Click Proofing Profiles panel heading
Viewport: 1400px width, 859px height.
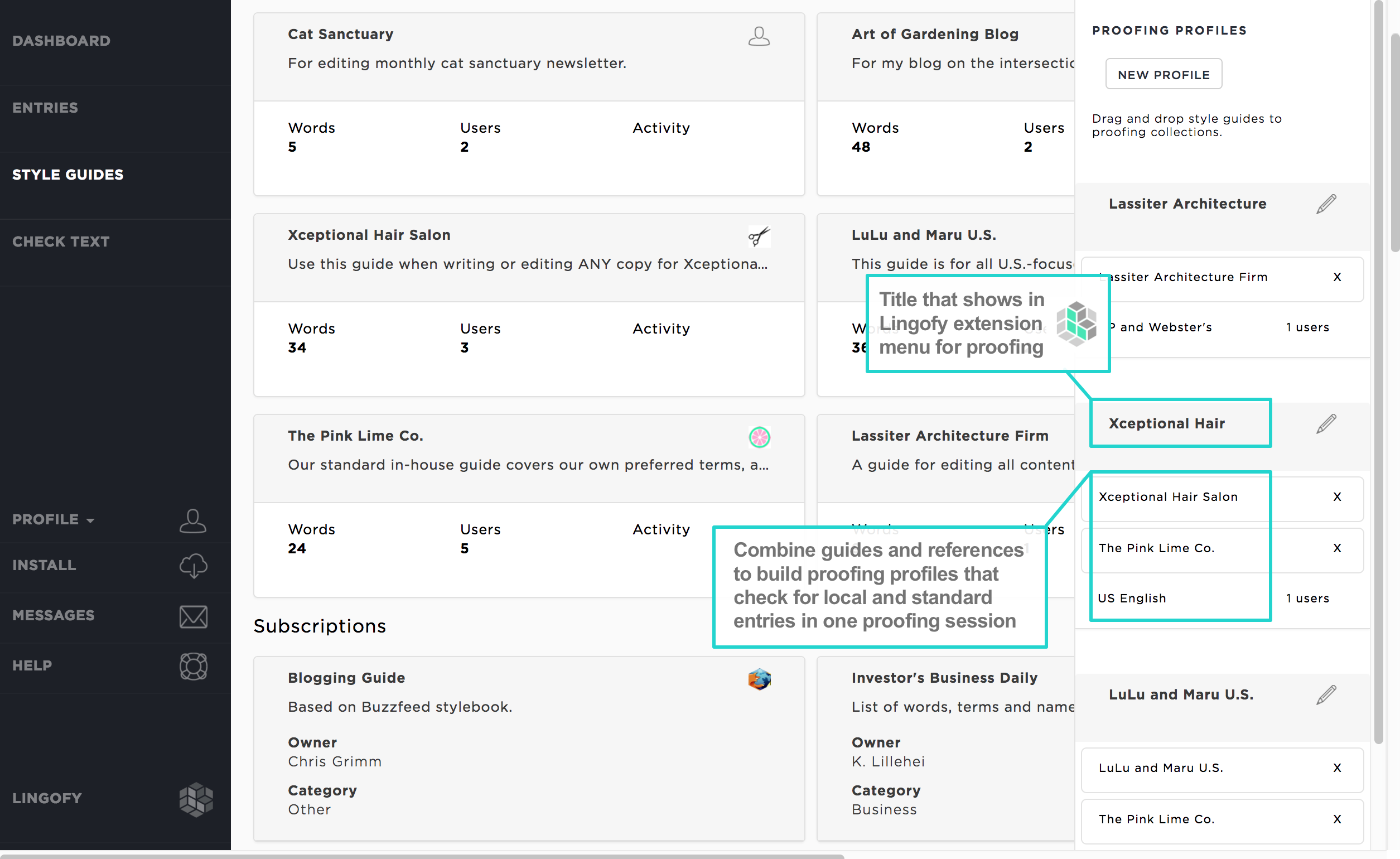click(x=1169, y=31)
